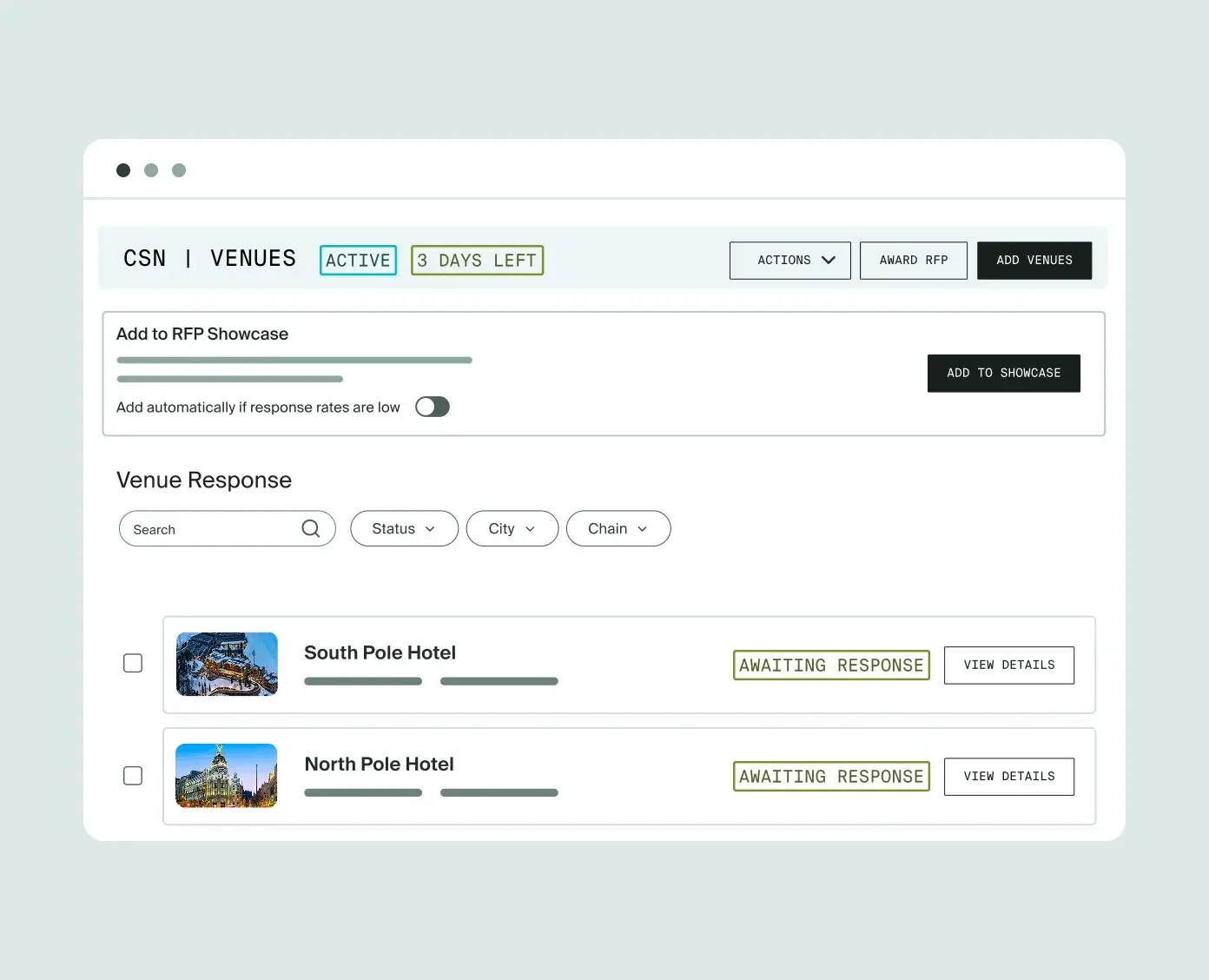Click Add to Showcase button
1209x980 pixels.
[x=1004, y=374]
